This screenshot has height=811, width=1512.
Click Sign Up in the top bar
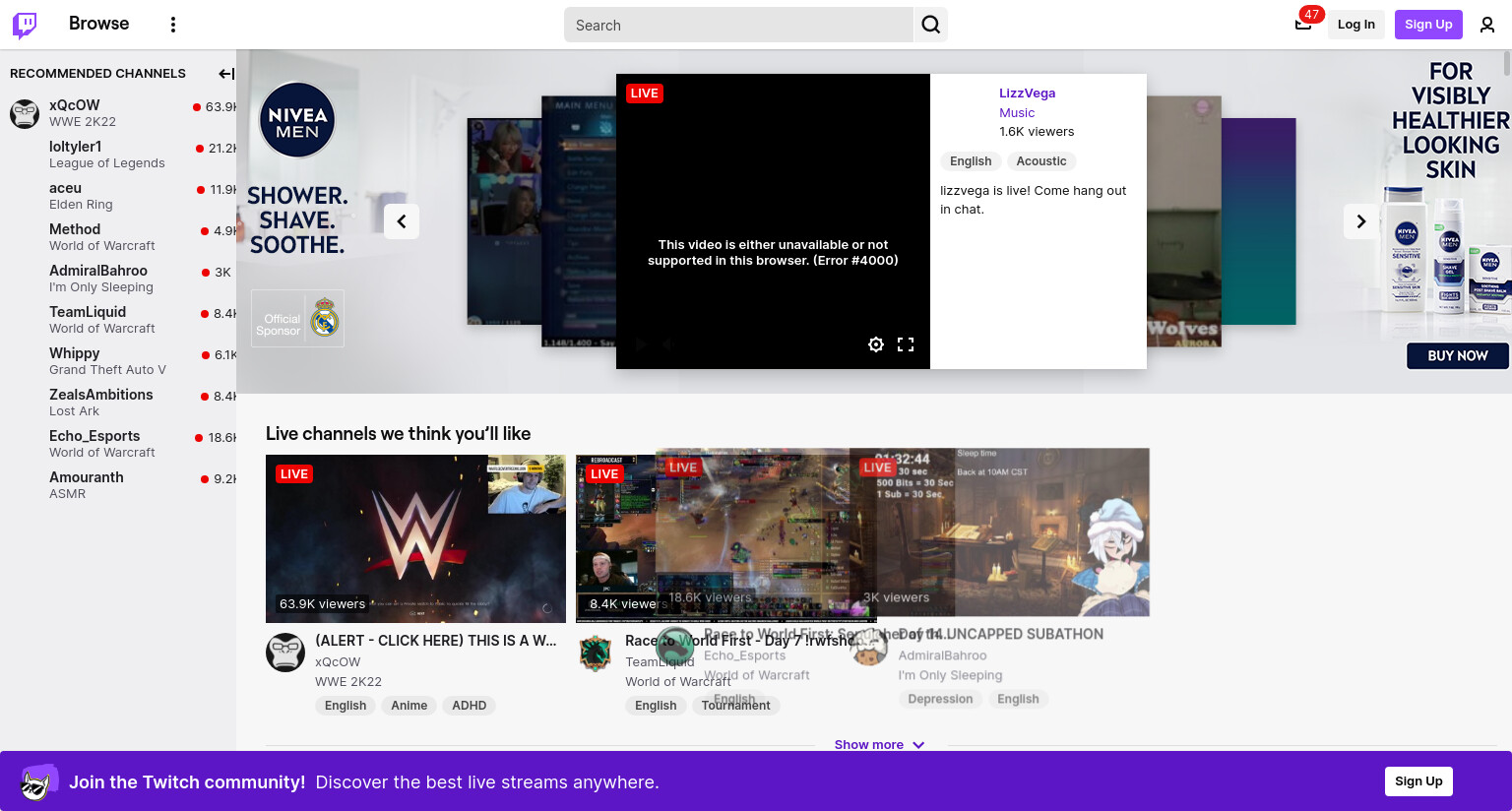(1428, 25)
